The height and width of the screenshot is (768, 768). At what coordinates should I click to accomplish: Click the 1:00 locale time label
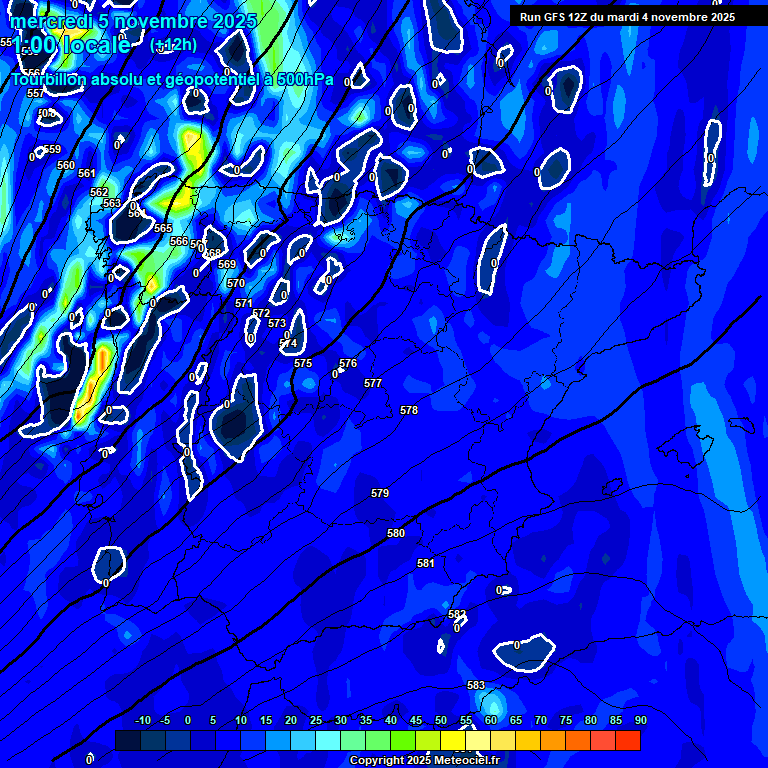tap(72, 45)
